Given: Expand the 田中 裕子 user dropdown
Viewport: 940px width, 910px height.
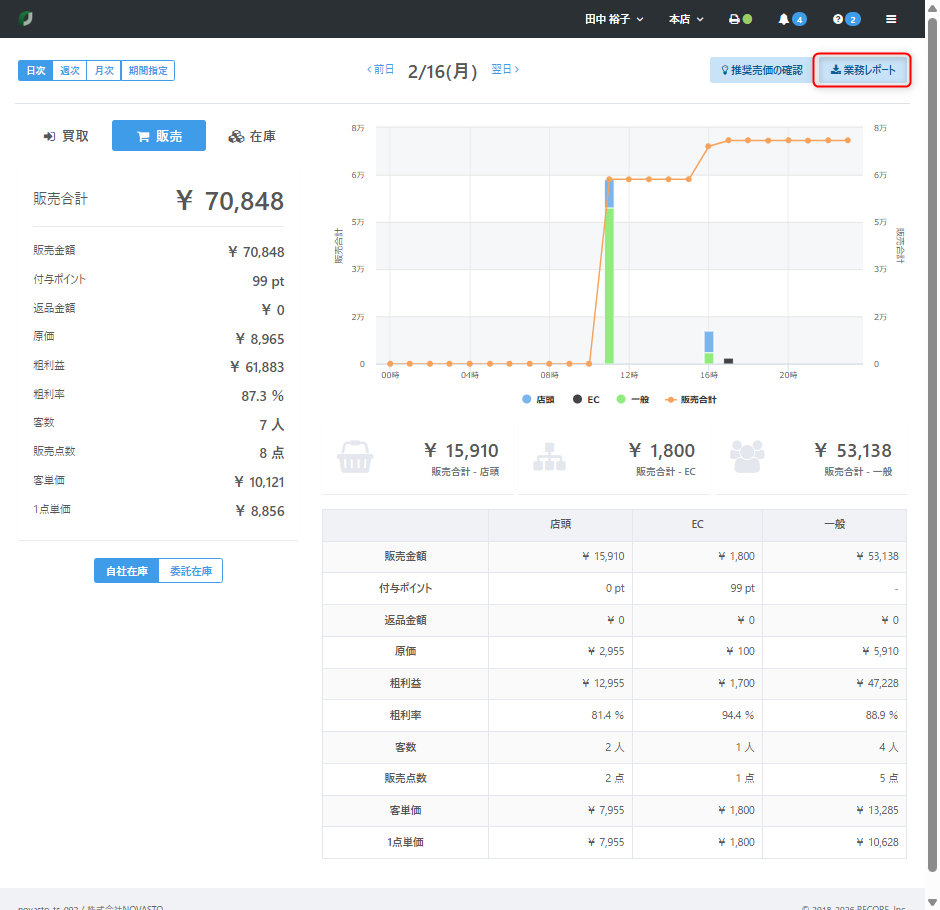Looking at the screenshot, I should 614,19.
